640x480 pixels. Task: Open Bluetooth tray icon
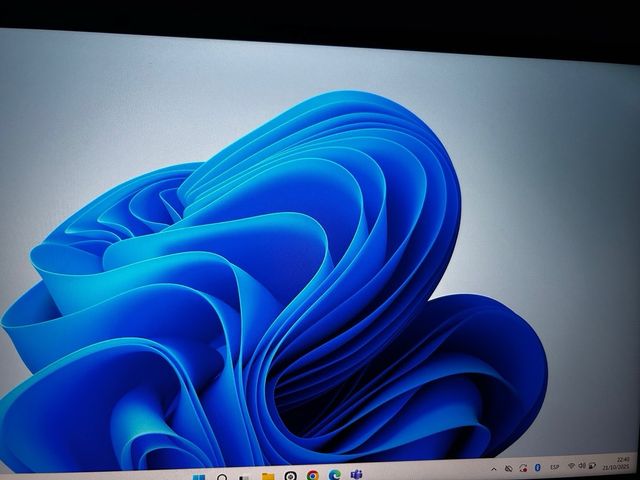(537, 468)
